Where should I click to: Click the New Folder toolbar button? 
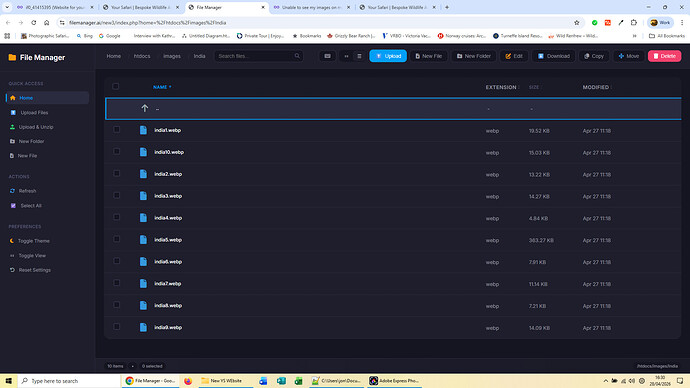[x=473, y=56]
